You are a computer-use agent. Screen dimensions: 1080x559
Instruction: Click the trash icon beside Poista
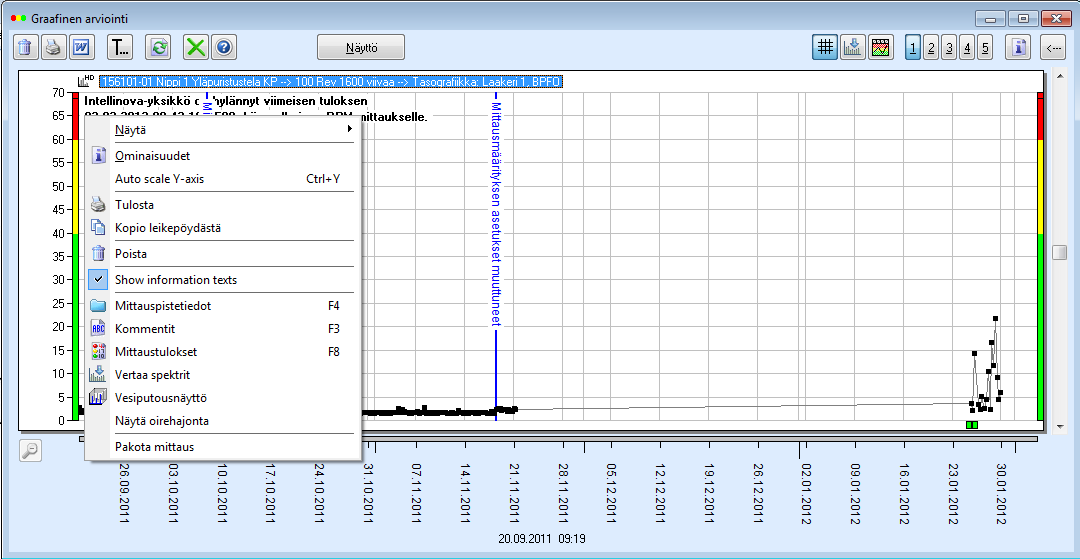coord(98,253)
